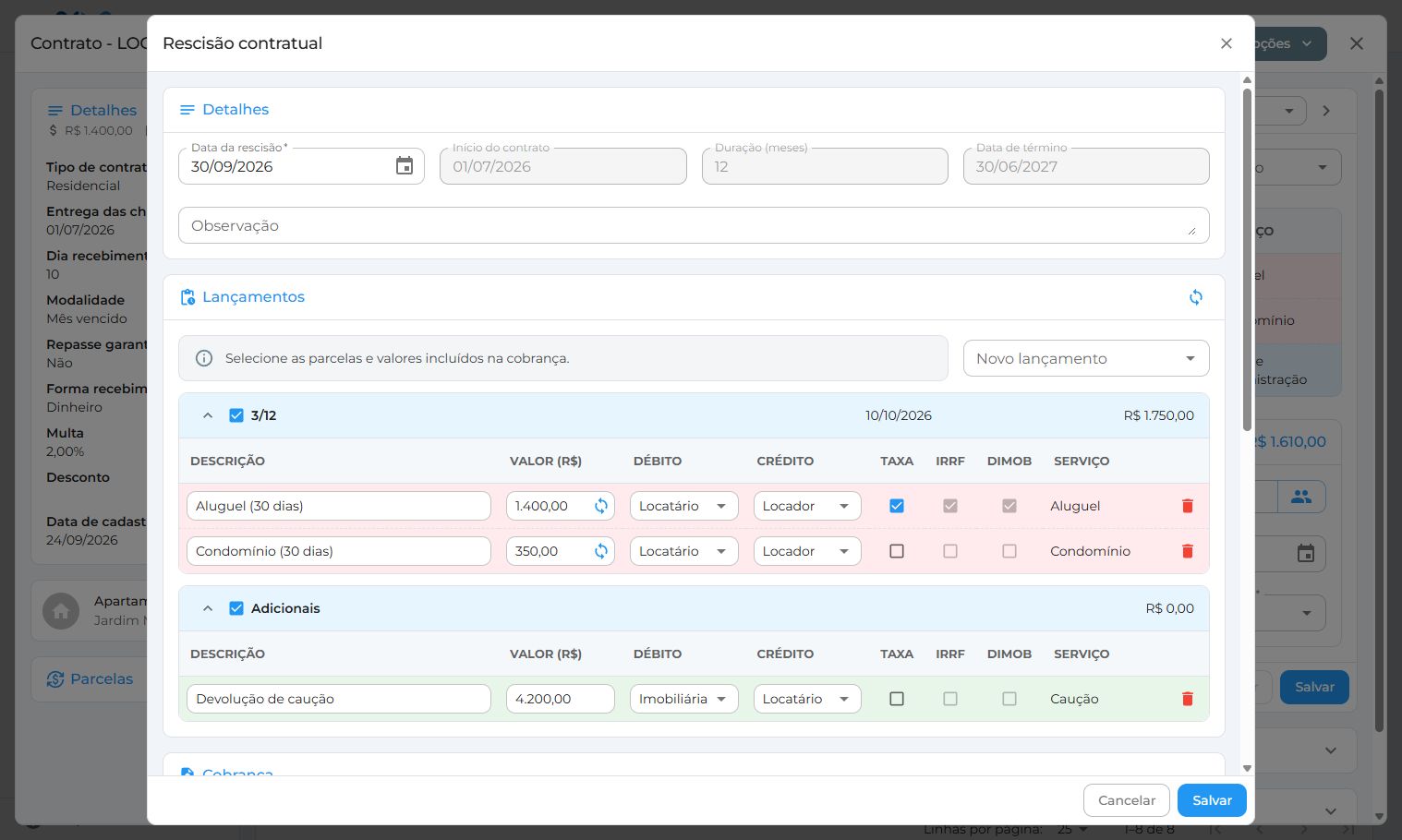Delete the Devolução de caução entry
This screenshot has width=1402, height=840.
[x=1188, y=699]
